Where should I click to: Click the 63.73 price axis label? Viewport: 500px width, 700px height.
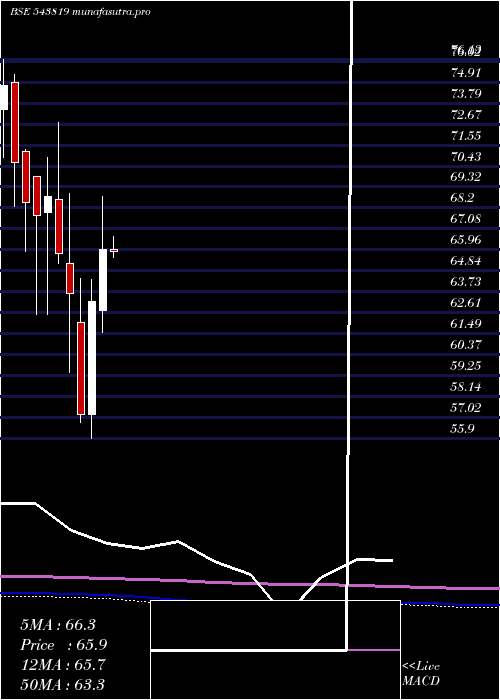(x=466, y=281)
